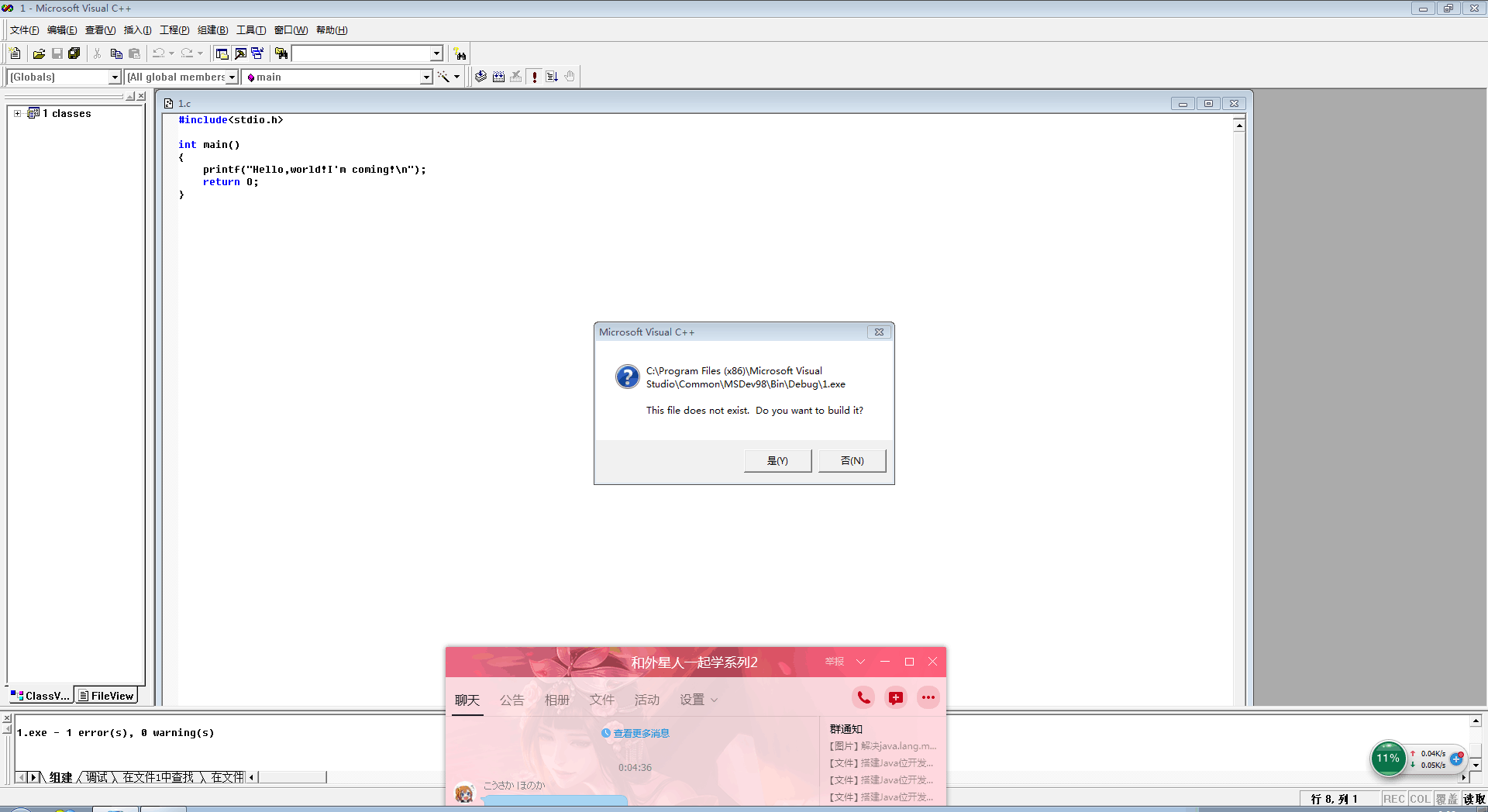Open the (Globals) class dropdown
Viewport: 1488px width, 812px height.
pos(115,77)
